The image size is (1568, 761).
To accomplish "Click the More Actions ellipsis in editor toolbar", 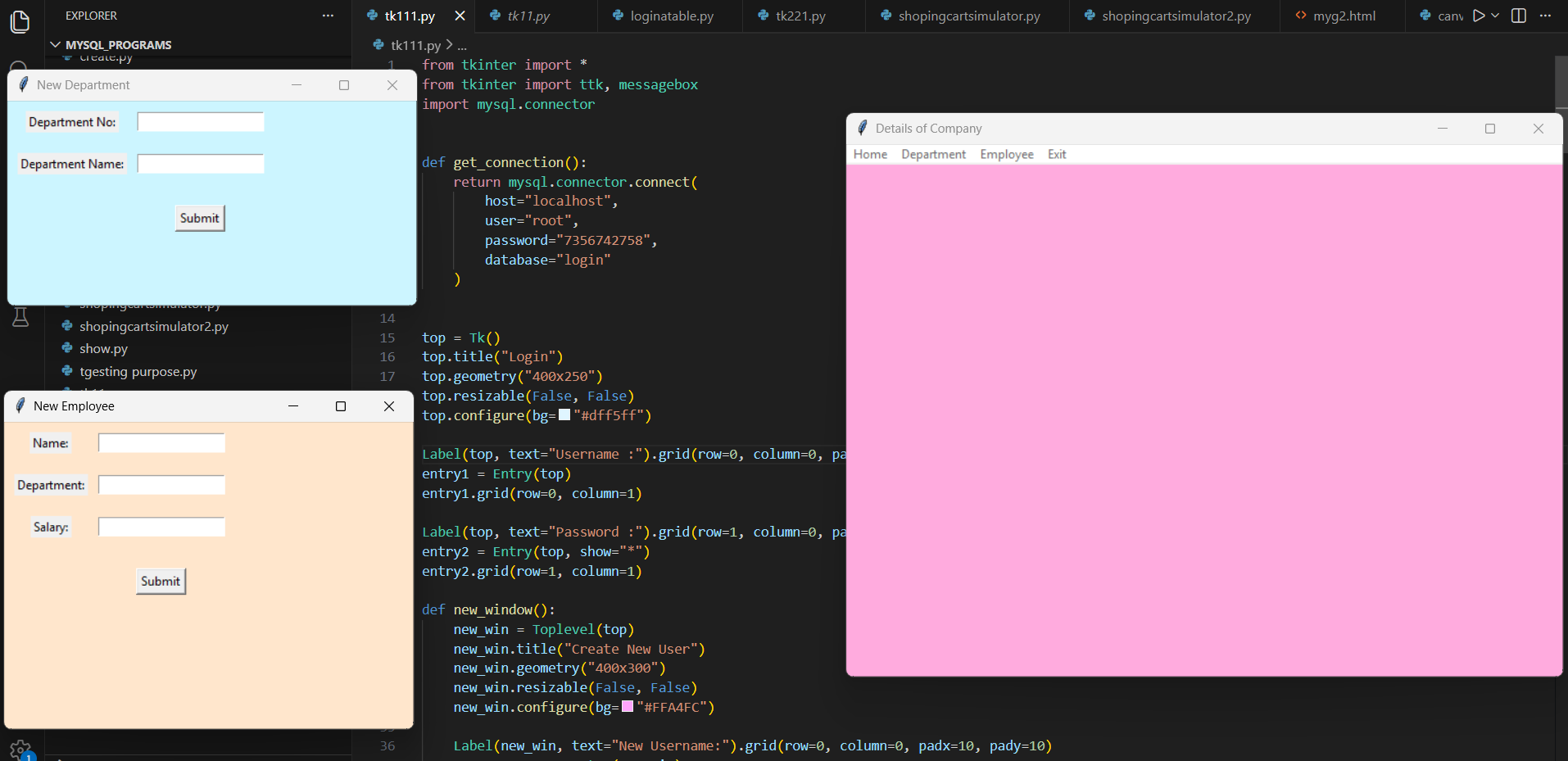I will point(1547,15).
